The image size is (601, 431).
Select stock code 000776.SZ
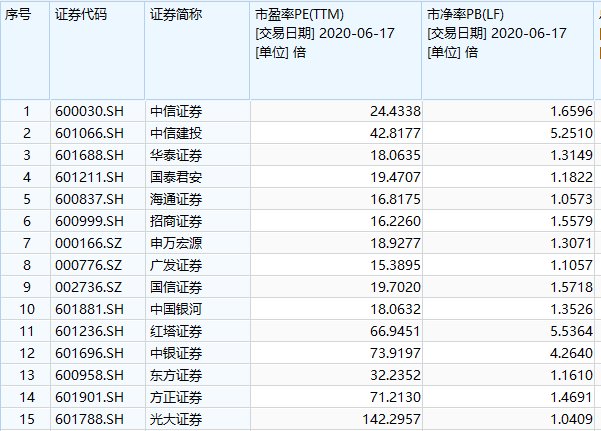pos(89,265)
